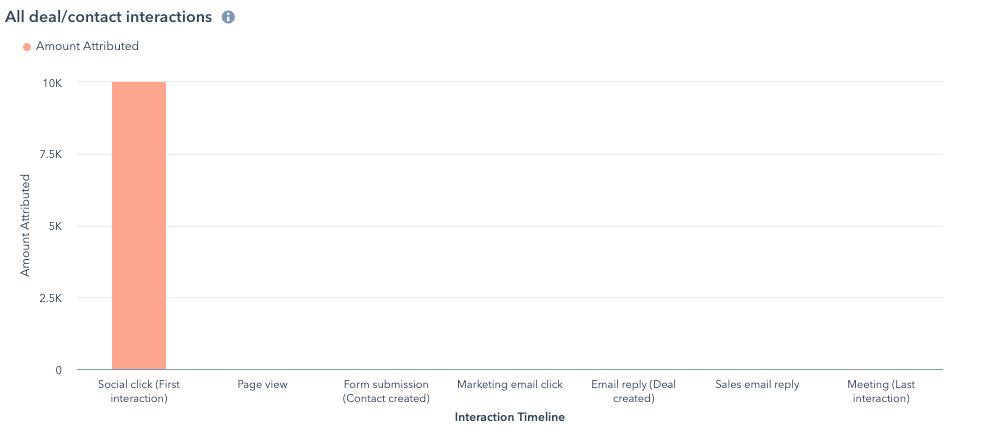Select Form submission (Contact created) label

pyautogui.click(x=386, y=391)
